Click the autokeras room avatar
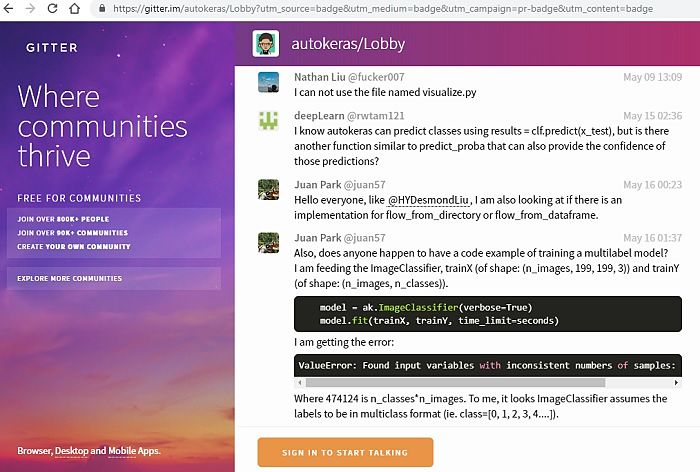The height and width of the screenshot is (472, 700). click(266, 43)
